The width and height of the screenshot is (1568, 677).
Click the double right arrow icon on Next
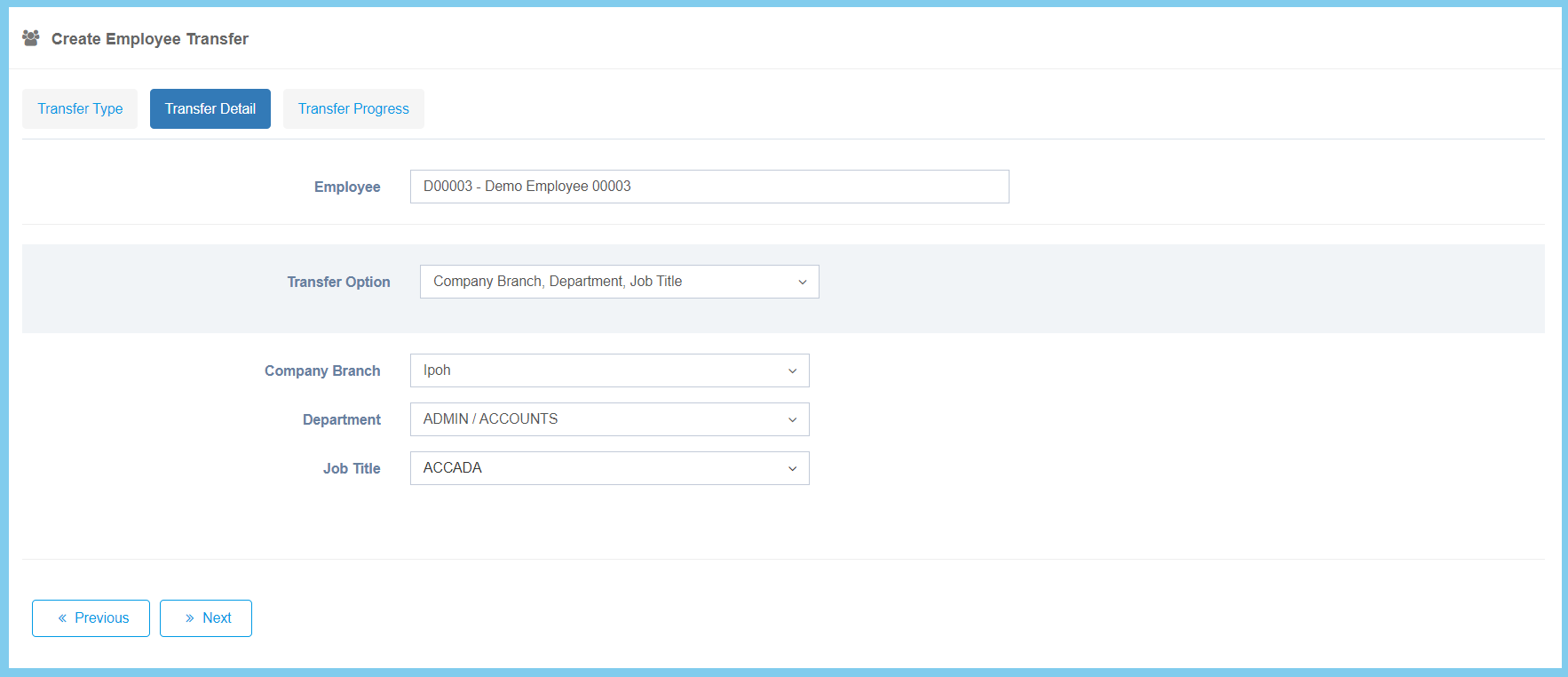pos(189,618)
